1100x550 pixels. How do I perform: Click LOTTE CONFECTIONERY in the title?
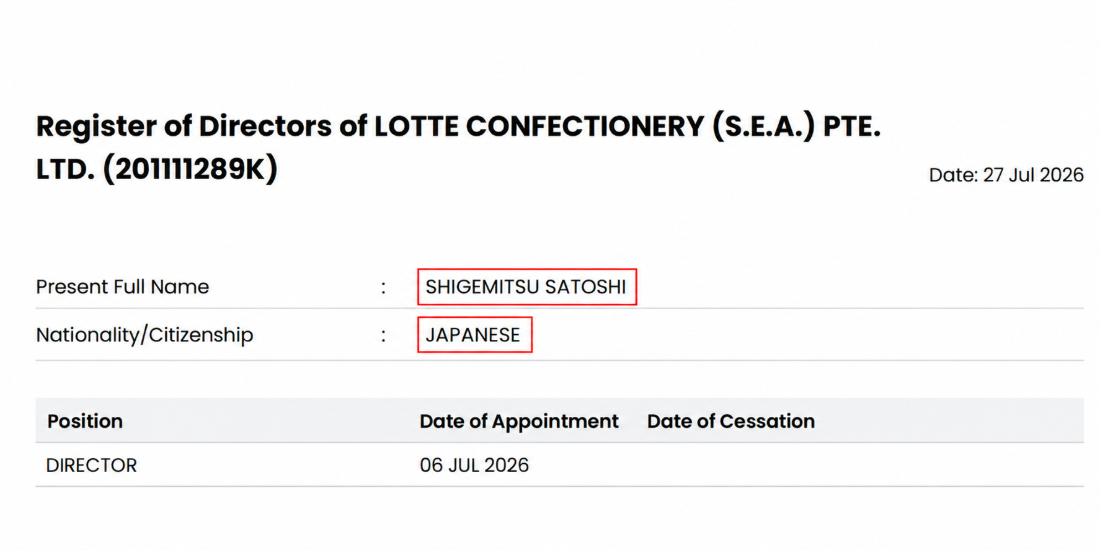[538, 126]
